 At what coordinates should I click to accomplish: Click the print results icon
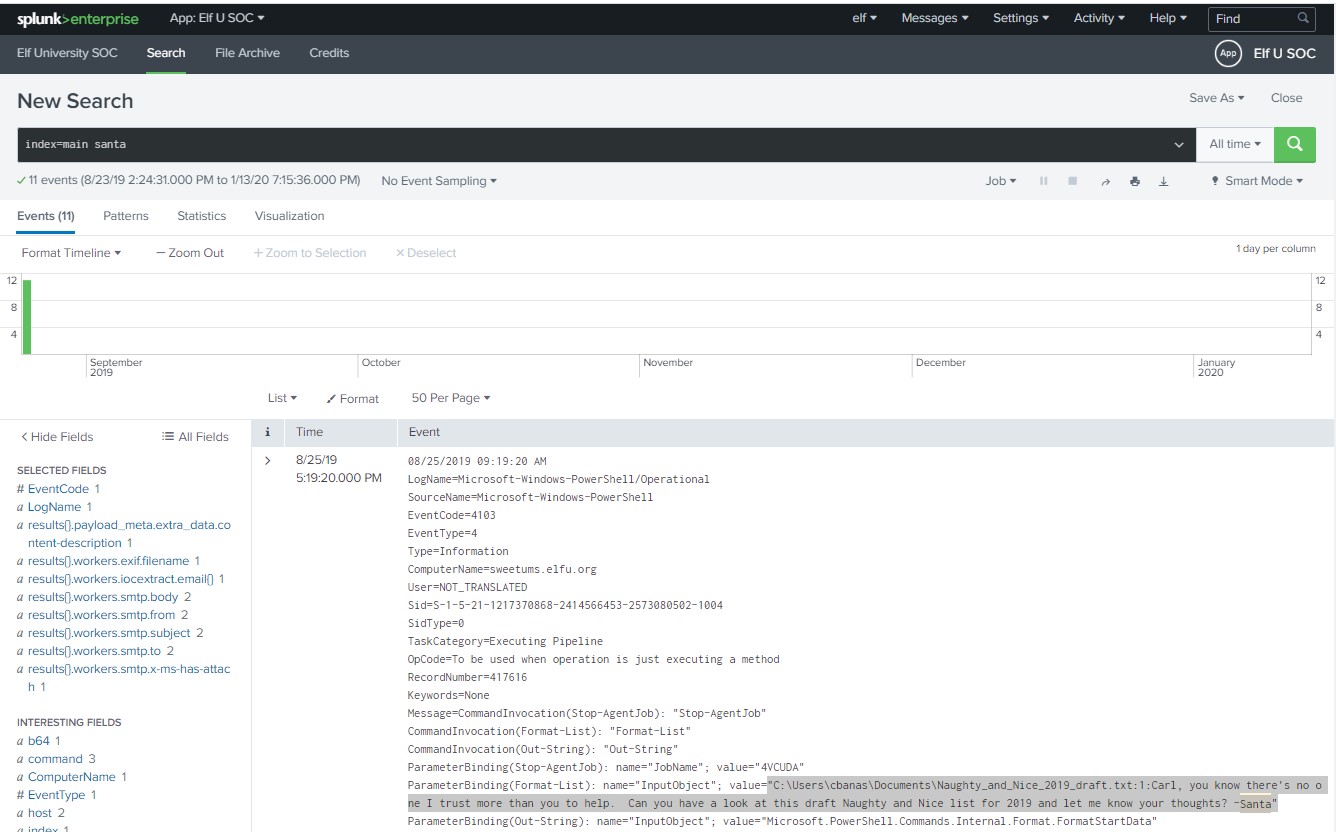point(1134,181)
